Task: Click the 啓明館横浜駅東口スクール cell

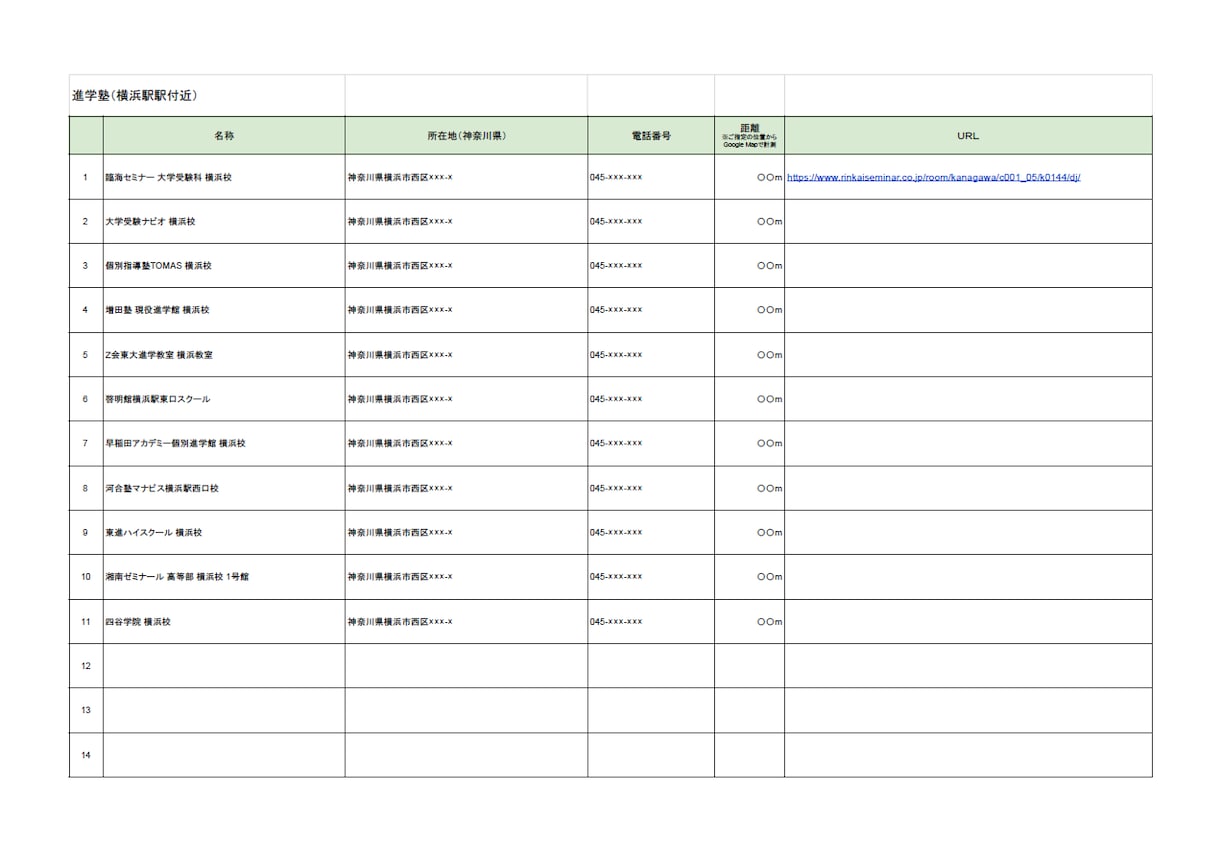Action: (224, 399)
